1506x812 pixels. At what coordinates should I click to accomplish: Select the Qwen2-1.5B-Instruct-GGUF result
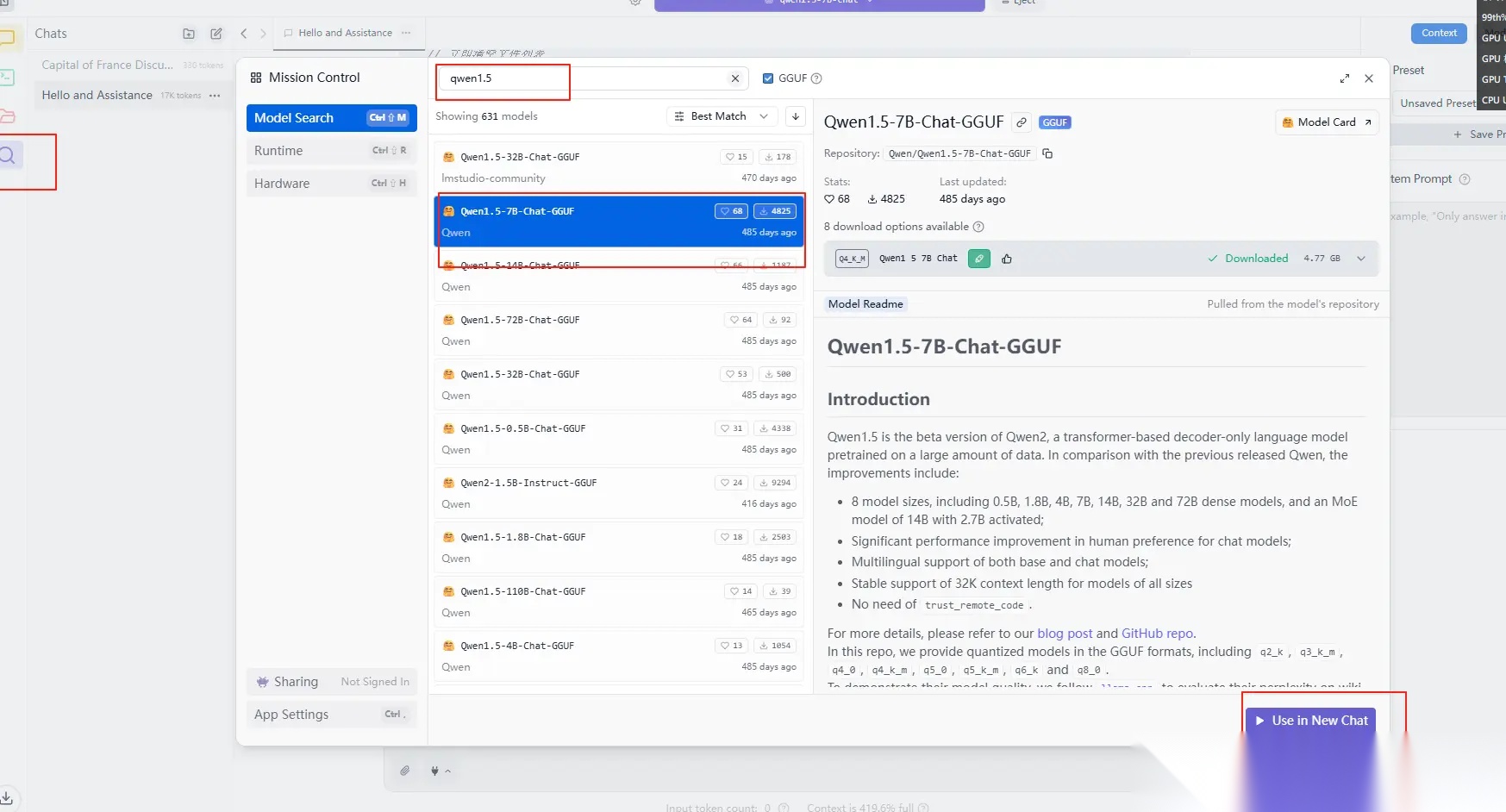click(619, 493)
